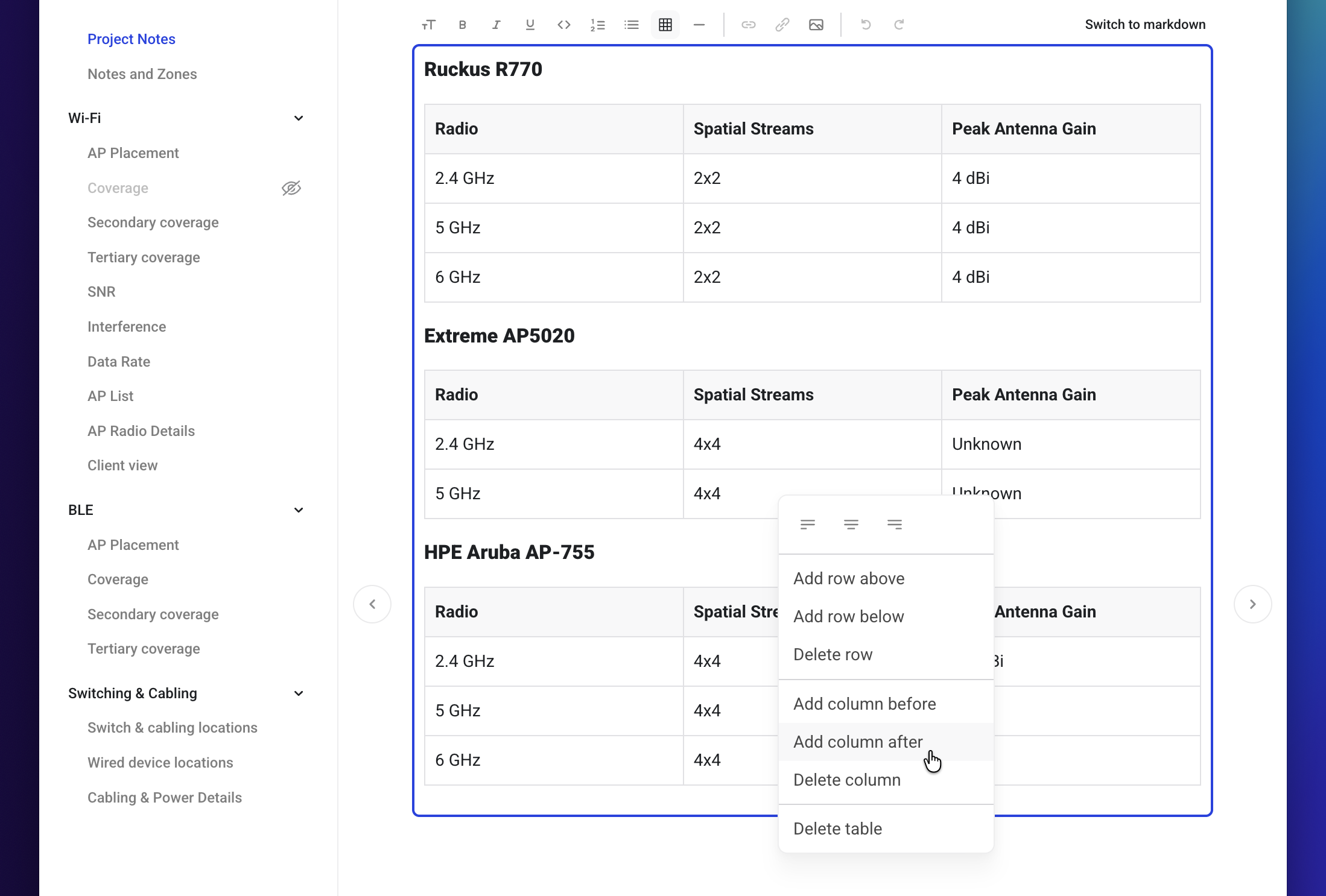The width and height of the screenshot is (1326, 896).
Task: Go to previous page with left arrow
Action: point(372,604)
